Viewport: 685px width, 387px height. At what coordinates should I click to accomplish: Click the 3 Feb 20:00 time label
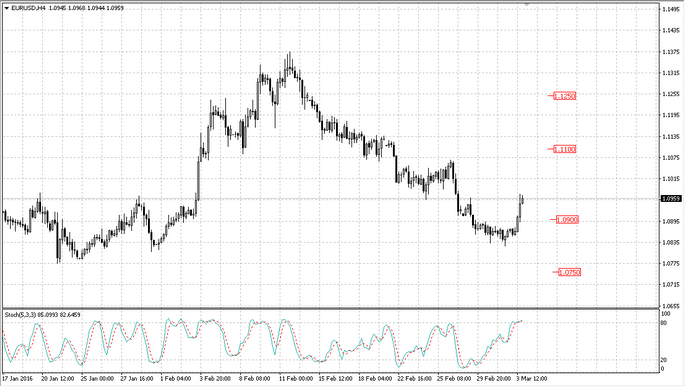(215, 378)
